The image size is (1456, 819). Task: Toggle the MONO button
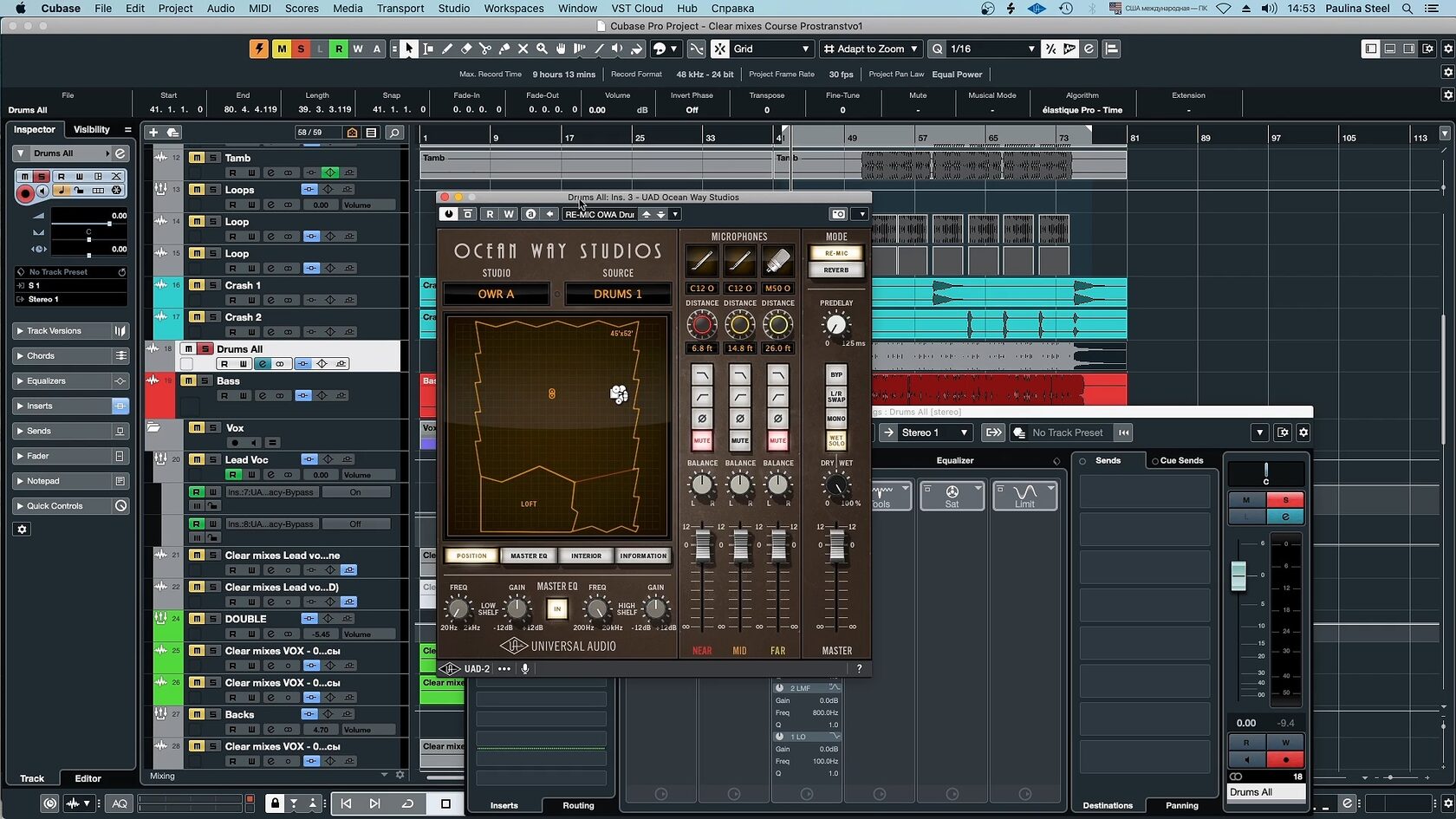tap(836, 419)
